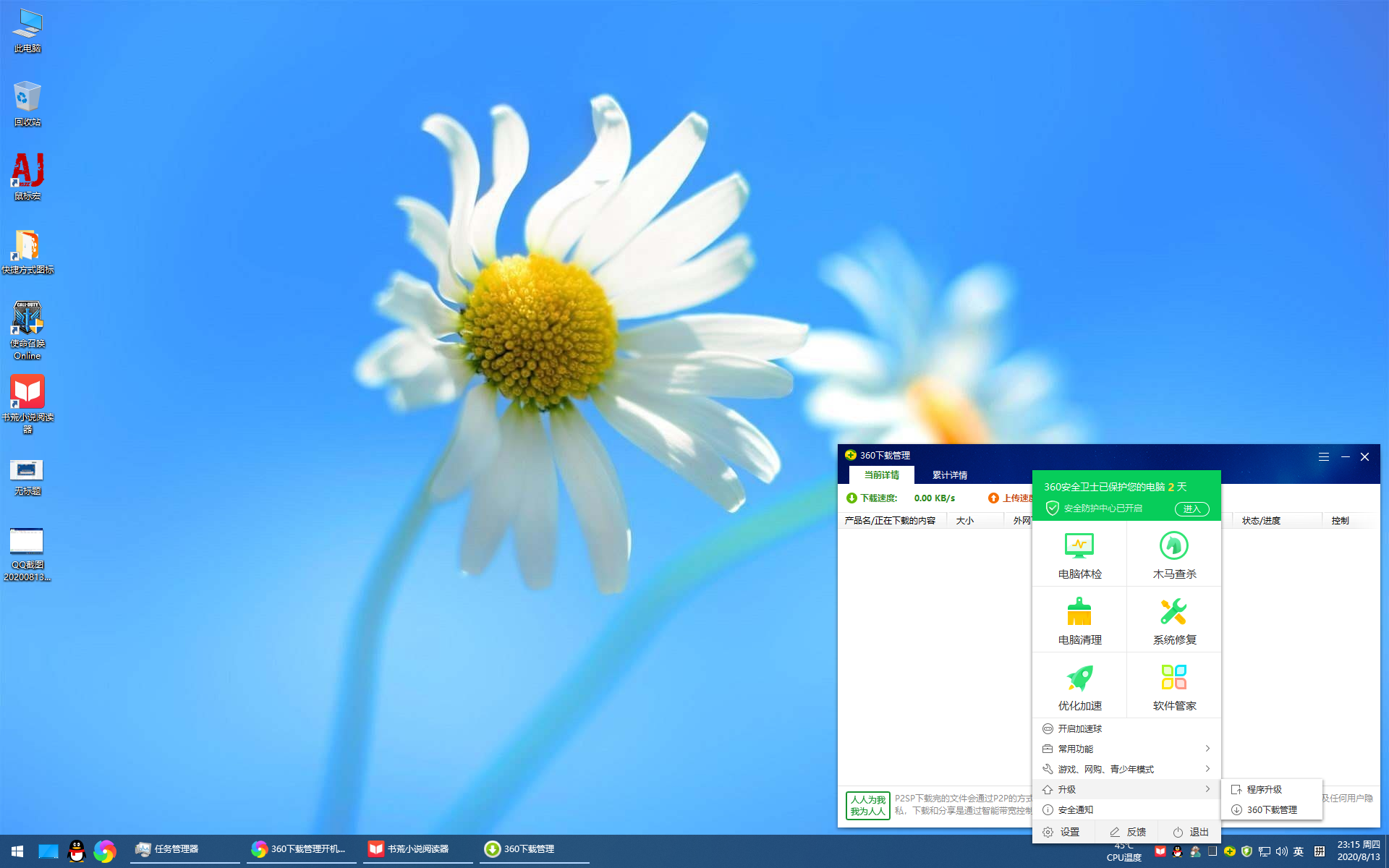Open 电脑清理 cleanup tool
Screen dimensions: 1389x868
pyautogui.click(x=1079, y=620)
